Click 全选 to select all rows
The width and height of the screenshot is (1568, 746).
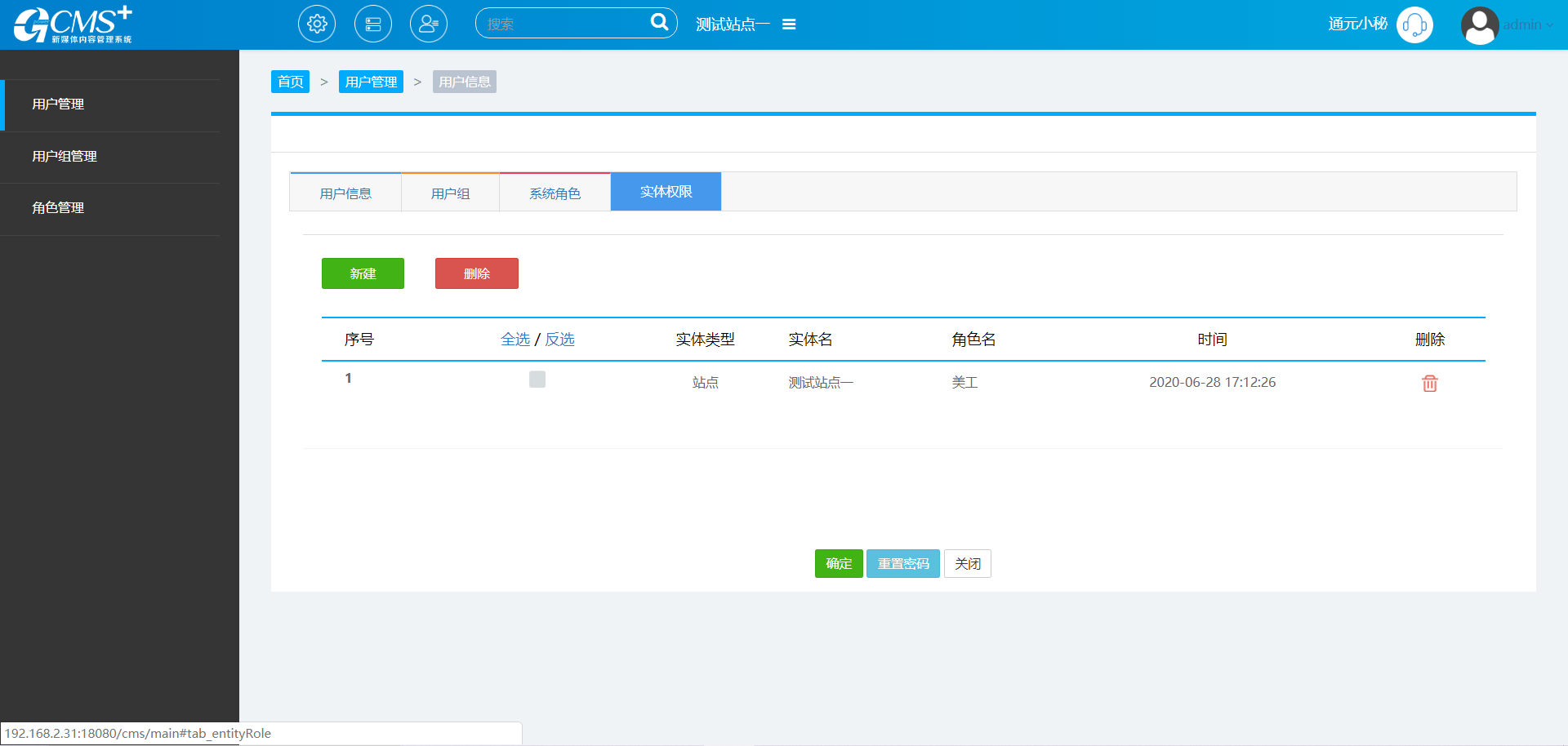point(515,340)
